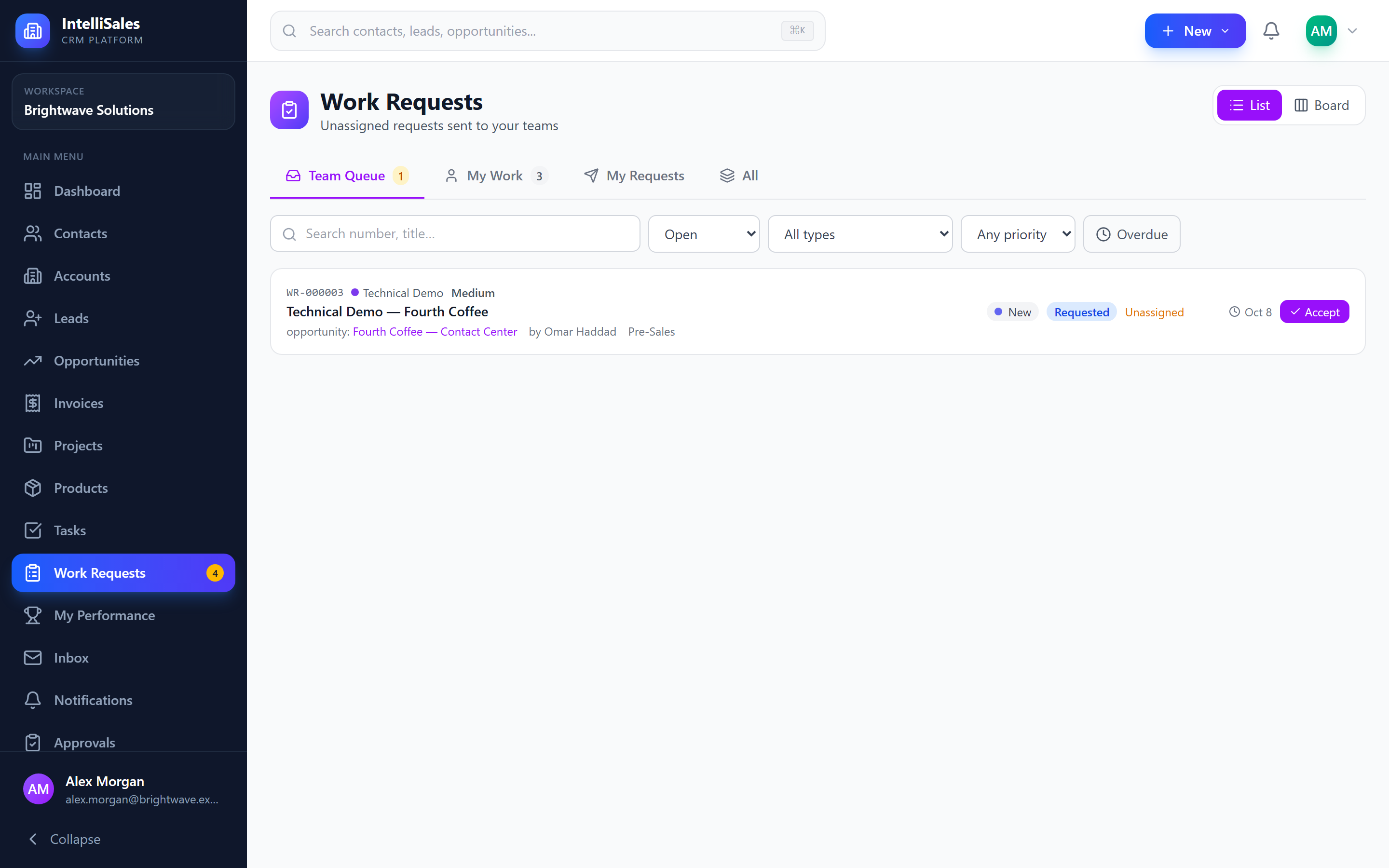Open the Projects page
Screen dimensions: 1389x868
(x=123, y=446)
